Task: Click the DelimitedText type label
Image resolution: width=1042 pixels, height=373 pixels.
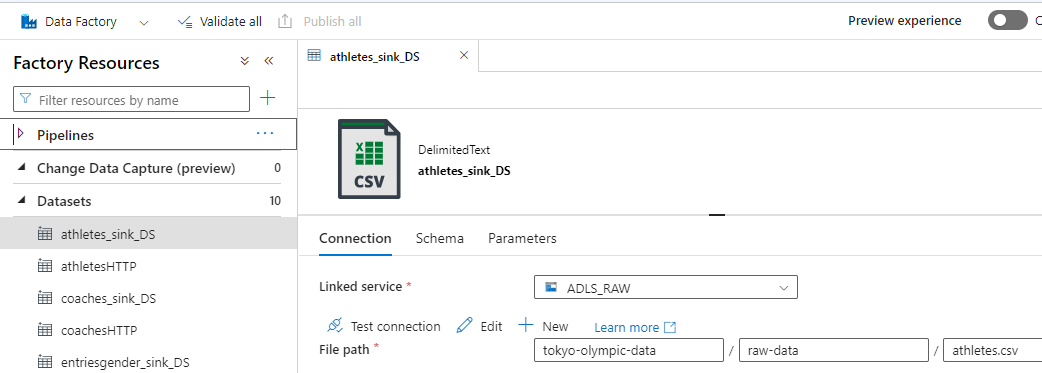Action: [454, 151]
